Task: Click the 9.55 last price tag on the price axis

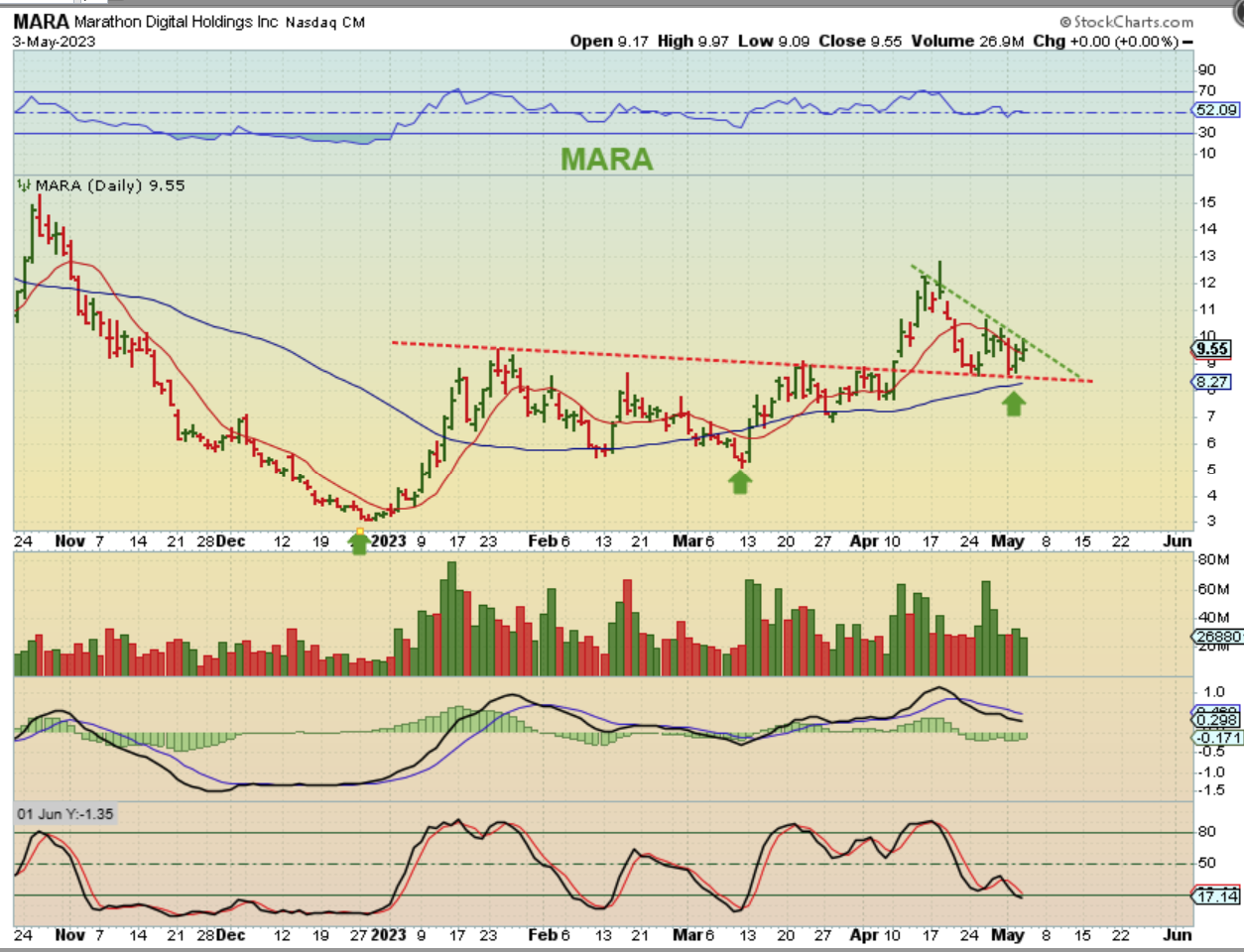Action: click(1211, 348)
